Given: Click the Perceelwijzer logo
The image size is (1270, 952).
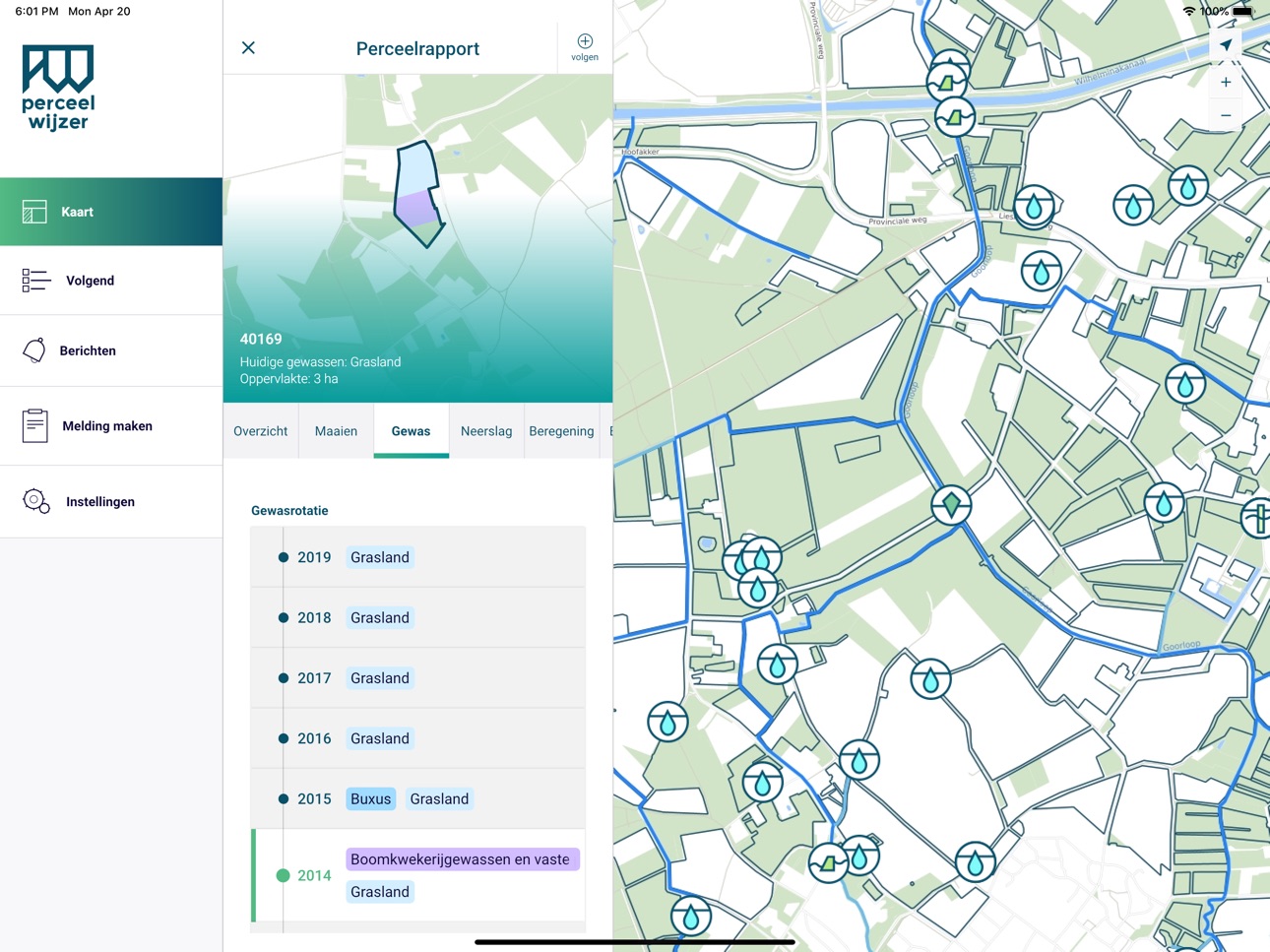Looking at the screenshot, I should point(58,88).
